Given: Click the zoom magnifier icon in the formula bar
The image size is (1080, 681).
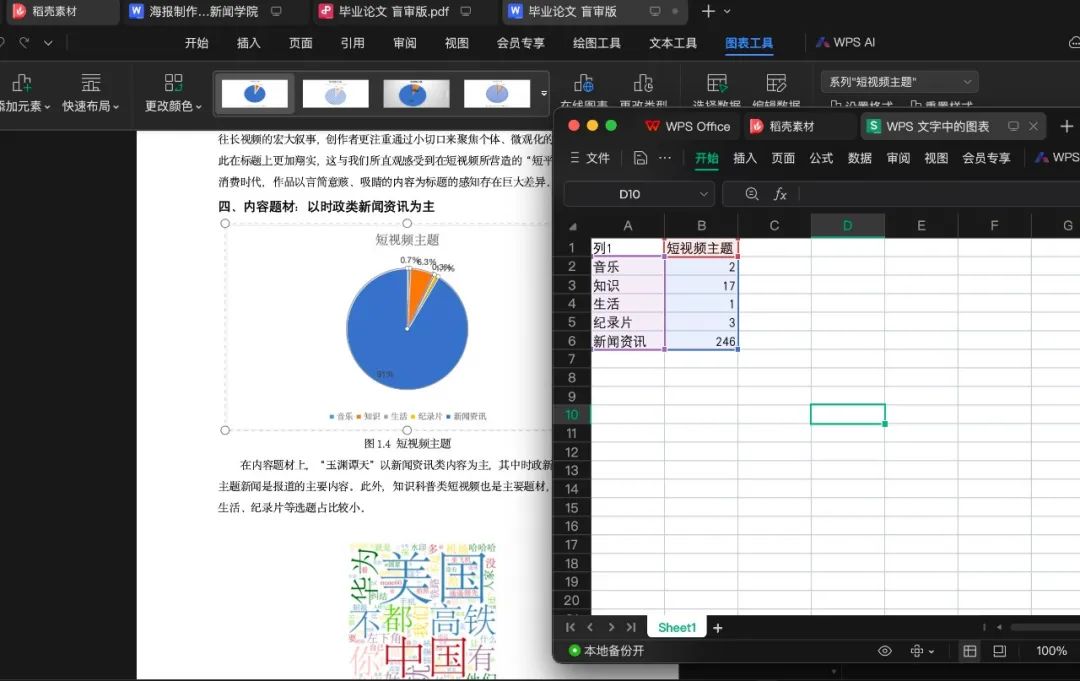Looking at the screenshot, I should point(752,194).
